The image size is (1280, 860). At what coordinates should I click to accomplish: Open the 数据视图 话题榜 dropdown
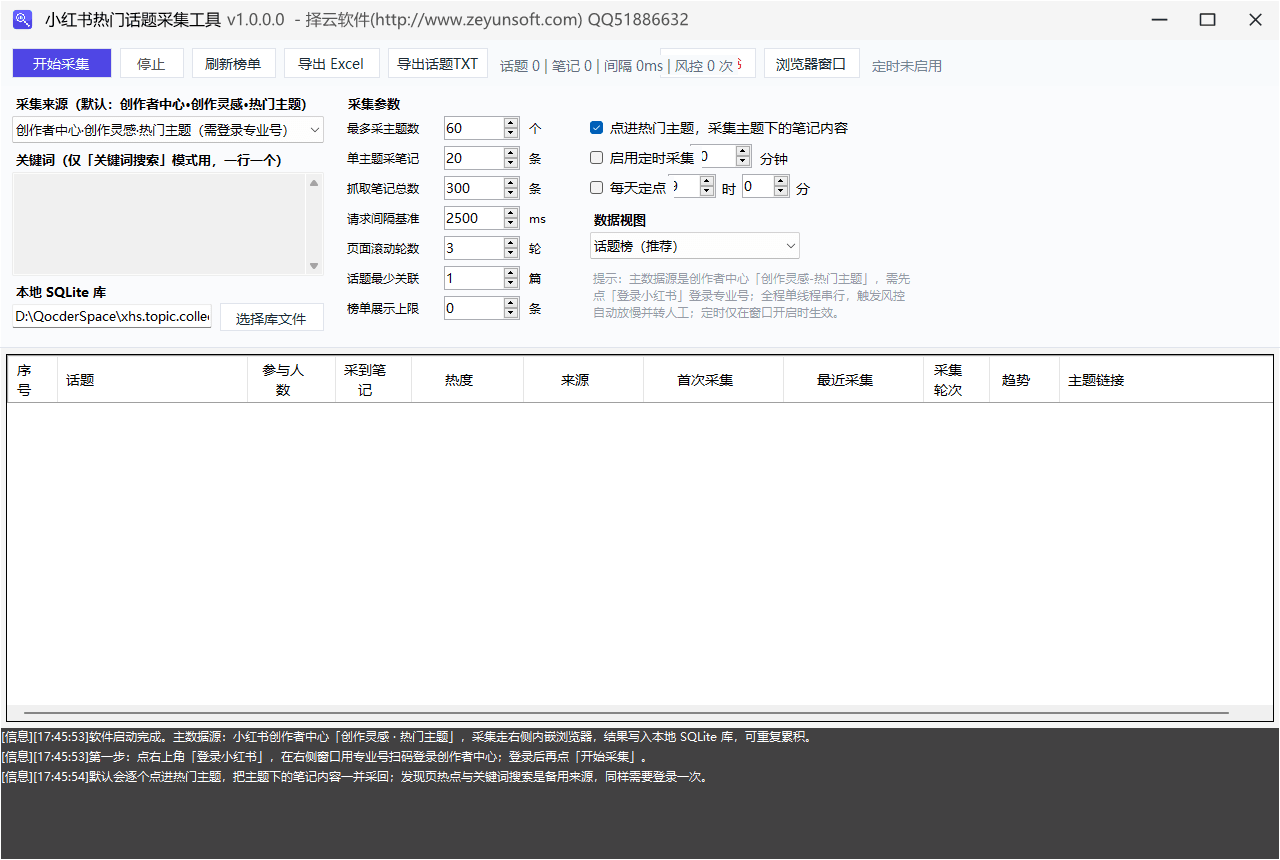(695, 246)
